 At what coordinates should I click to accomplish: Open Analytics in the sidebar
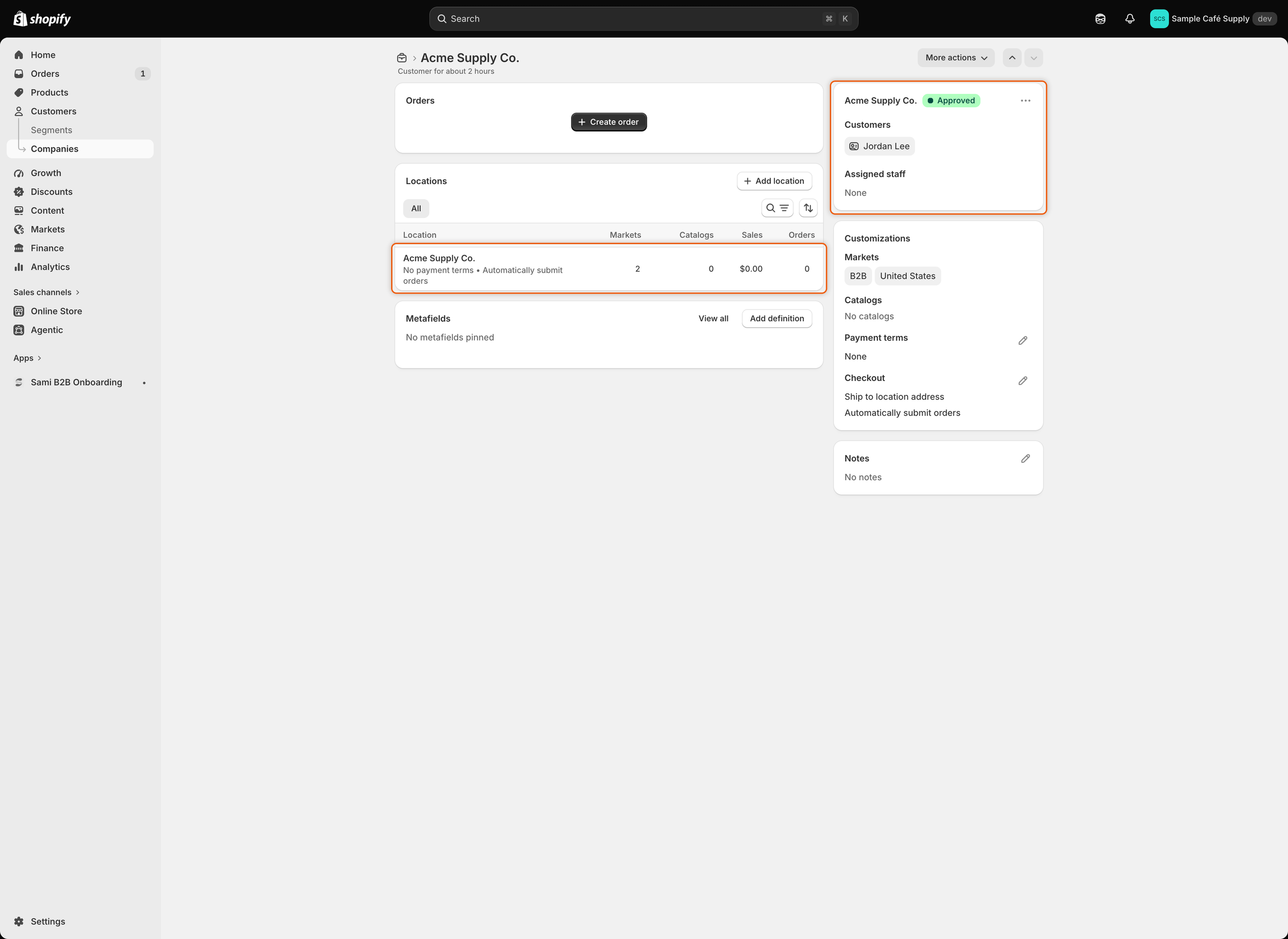click(x=80, y=267)
